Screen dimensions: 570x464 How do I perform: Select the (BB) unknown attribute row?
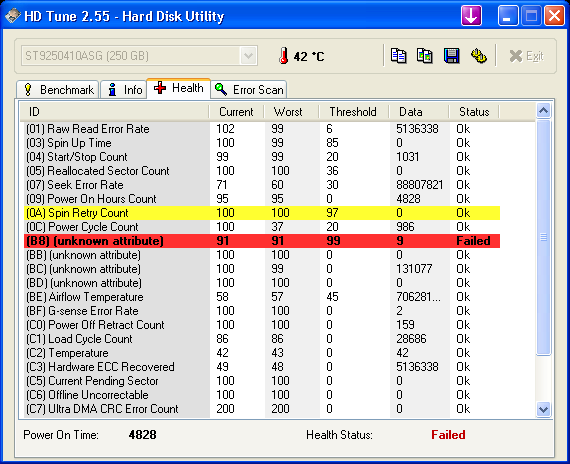[262, 255]
